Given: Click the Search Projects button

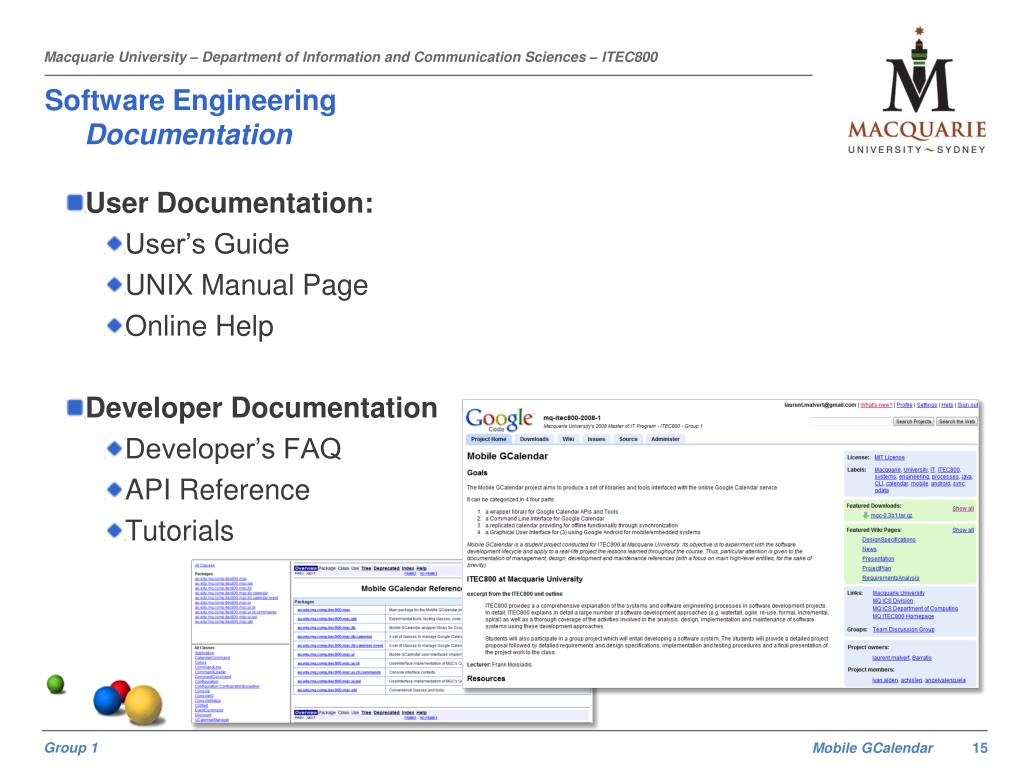Looking at the screenshot, I should [x=914, y=422].
